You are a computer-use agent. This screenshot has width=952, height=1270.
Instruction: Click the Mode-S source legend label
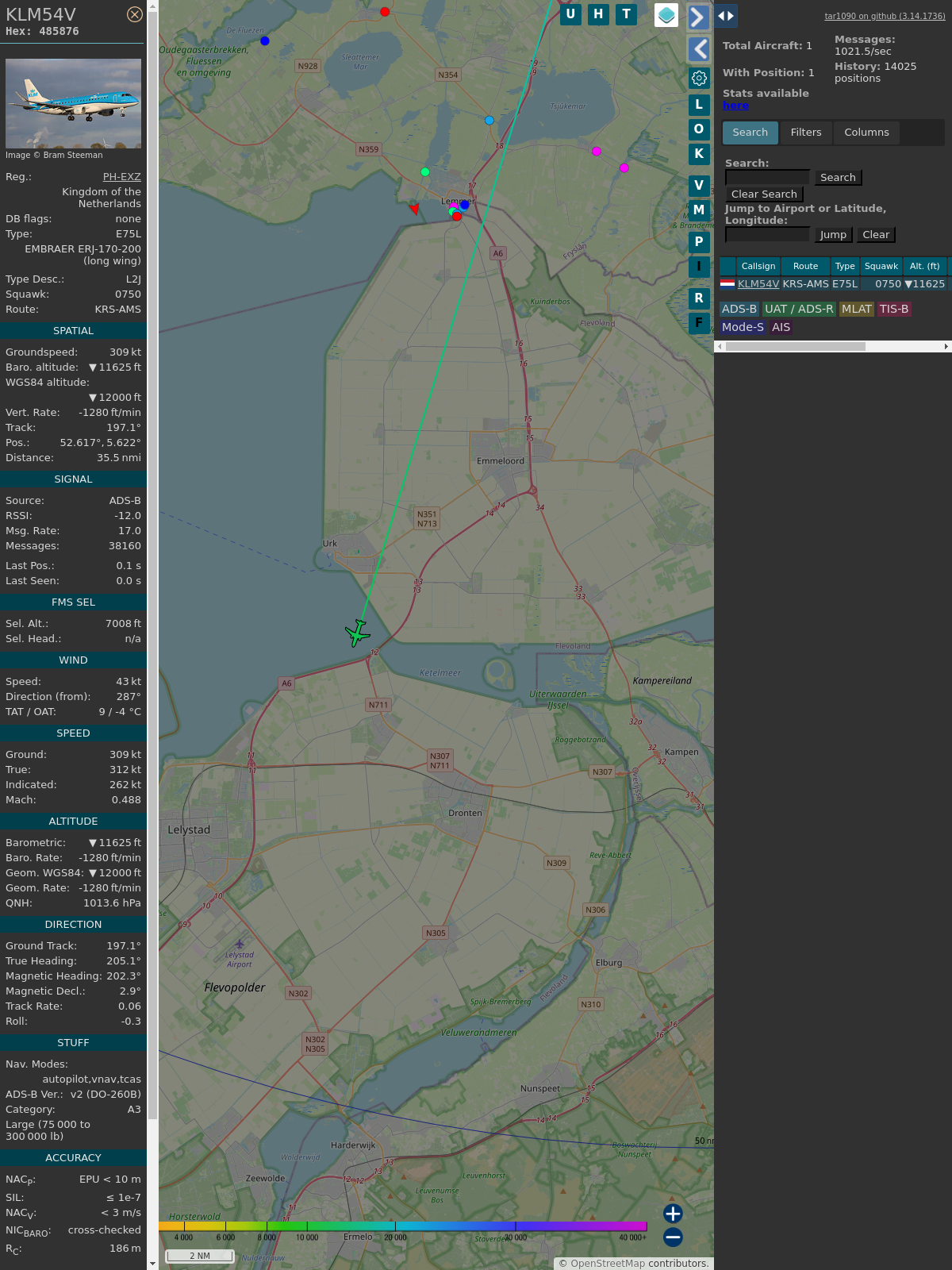point(743,328)
